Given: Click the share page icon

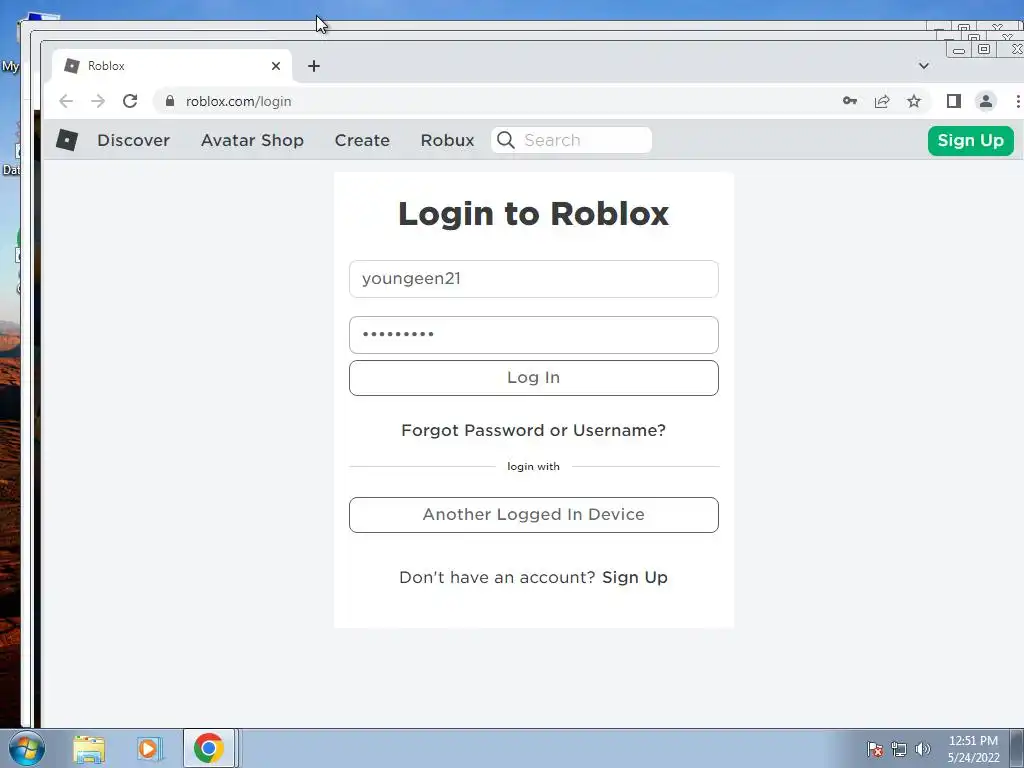Looking at the screenshot, I should 882,101.
